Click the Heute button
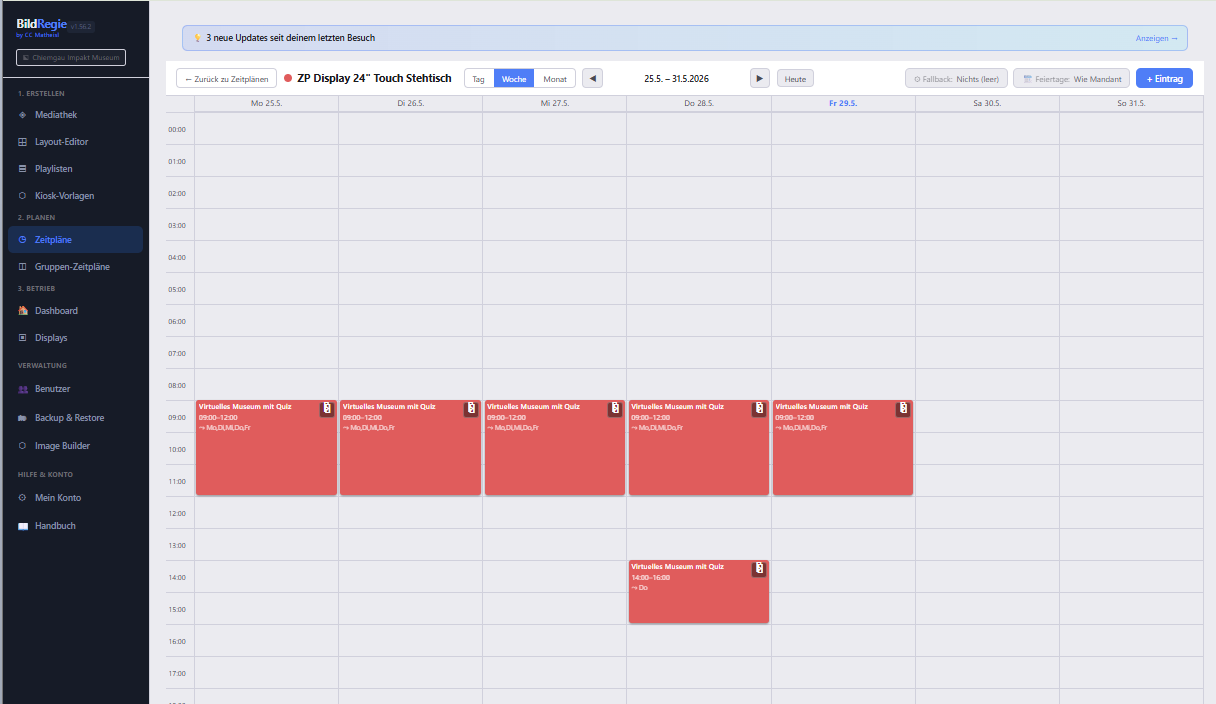This screenshot has width=1216, height=704. [795, 78]
